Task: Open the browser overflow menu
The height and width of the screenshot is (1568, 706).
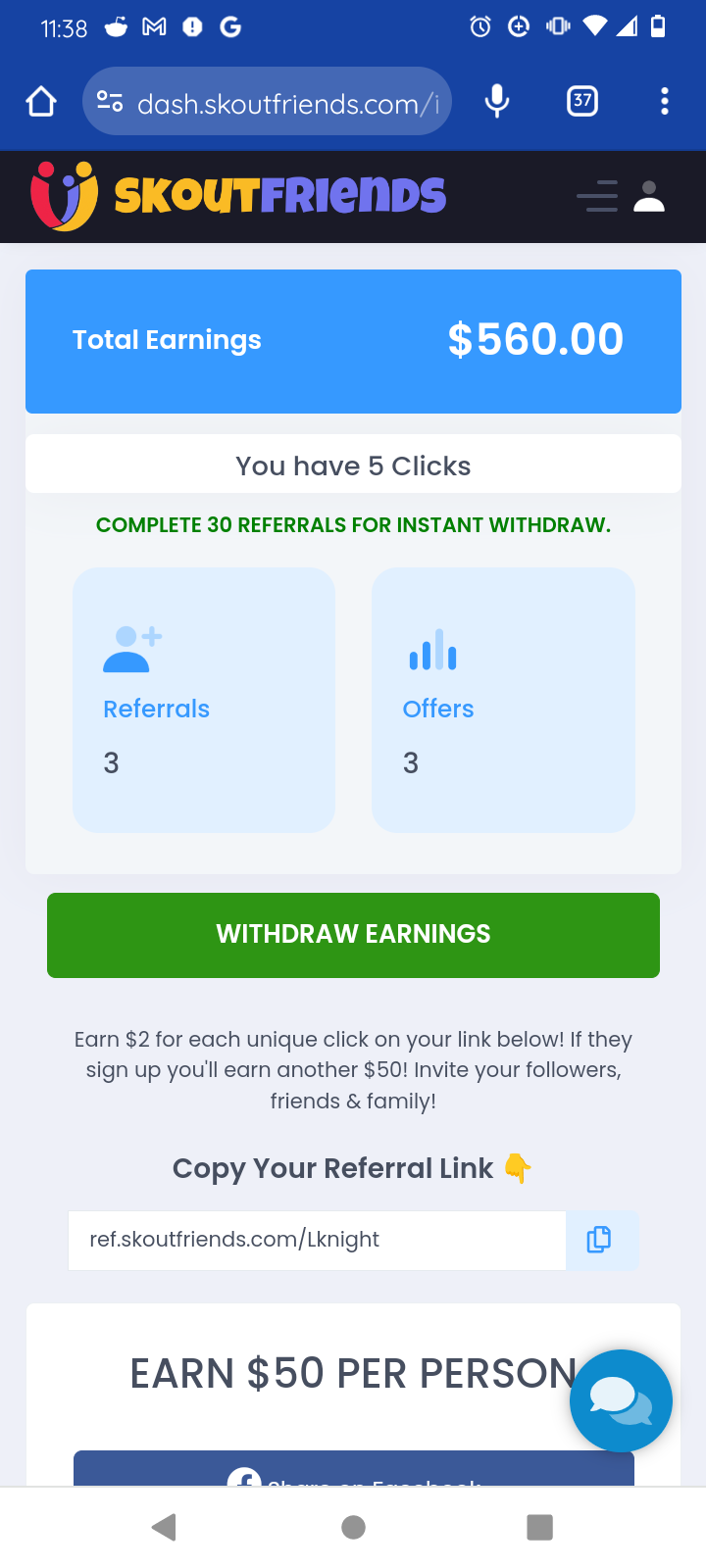Action: [x=665, y=100]
